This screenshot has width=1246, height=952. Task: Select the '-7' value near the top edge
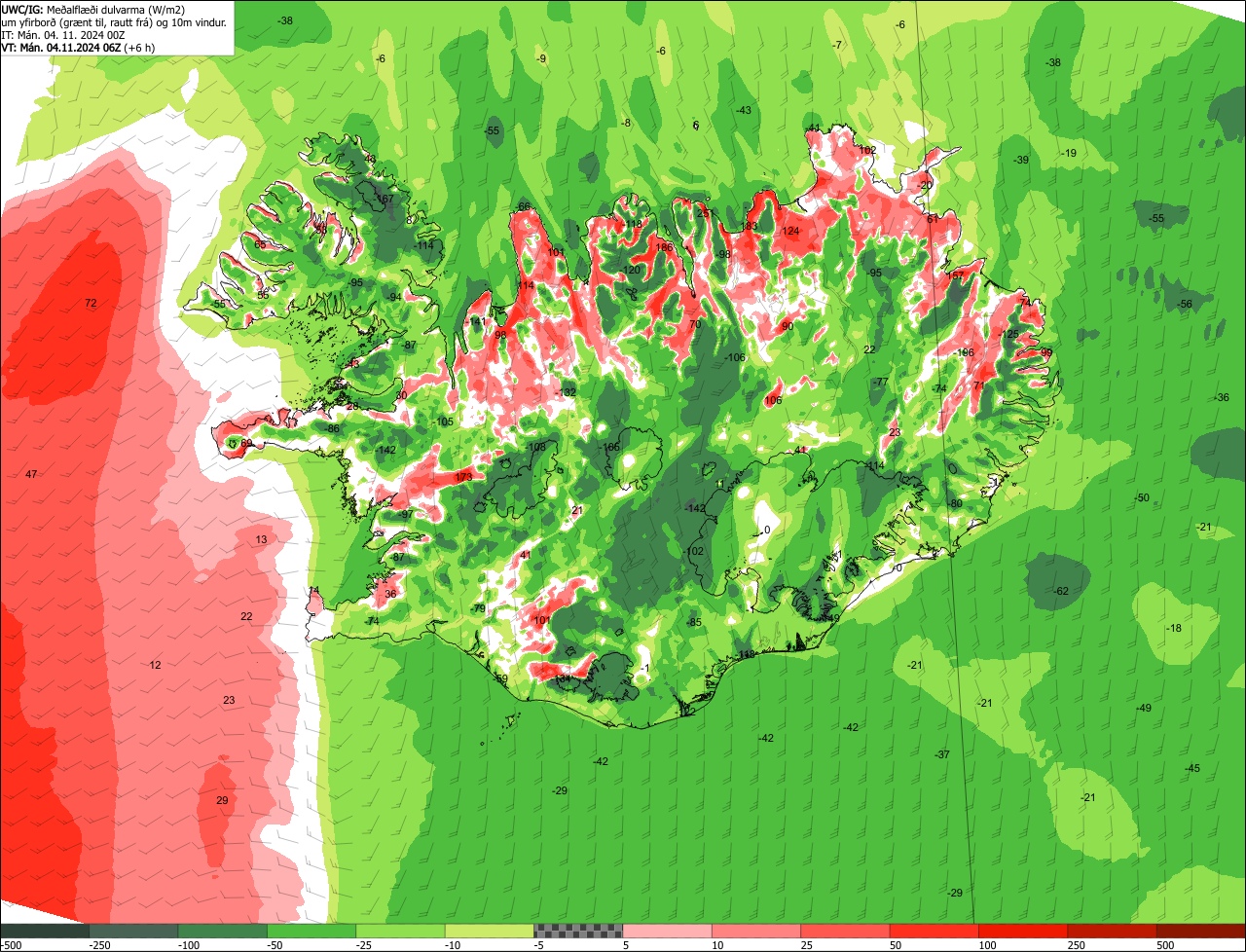(x=837, y=46)
